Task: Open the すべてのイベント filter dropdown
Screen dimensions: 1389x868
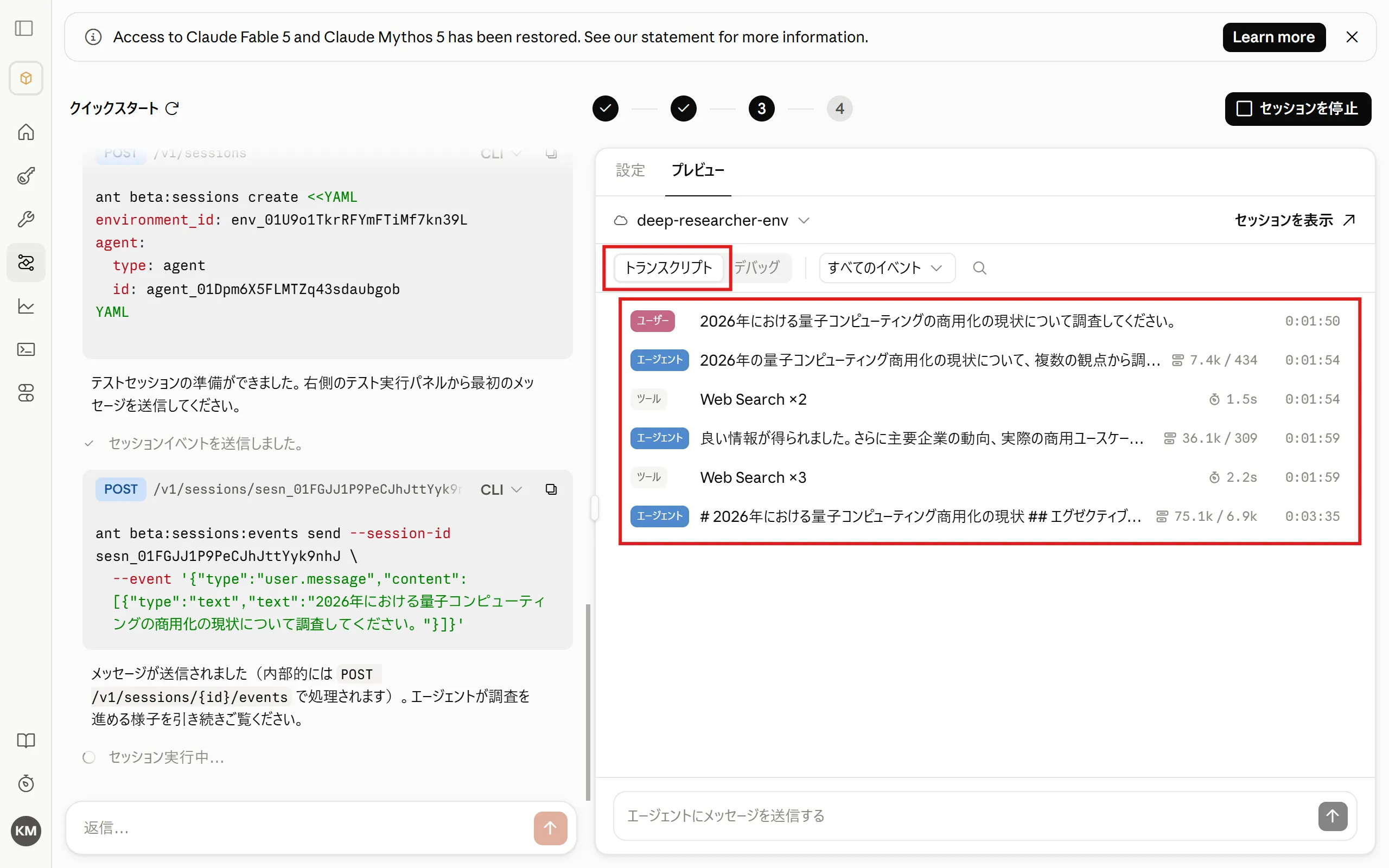Action: point(886,268)
